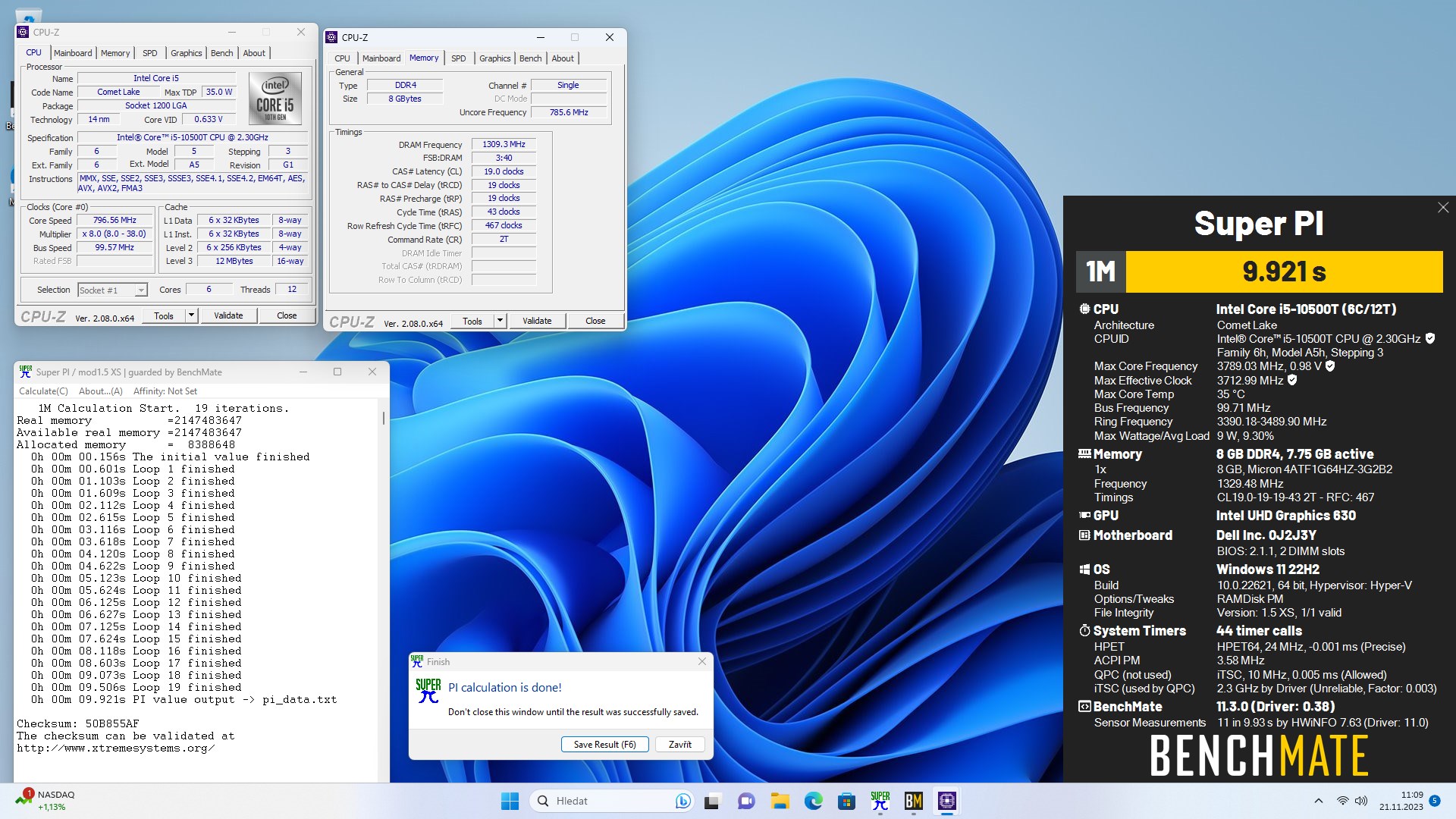Click Close button in first CPU-Z window

coord(287,315)
